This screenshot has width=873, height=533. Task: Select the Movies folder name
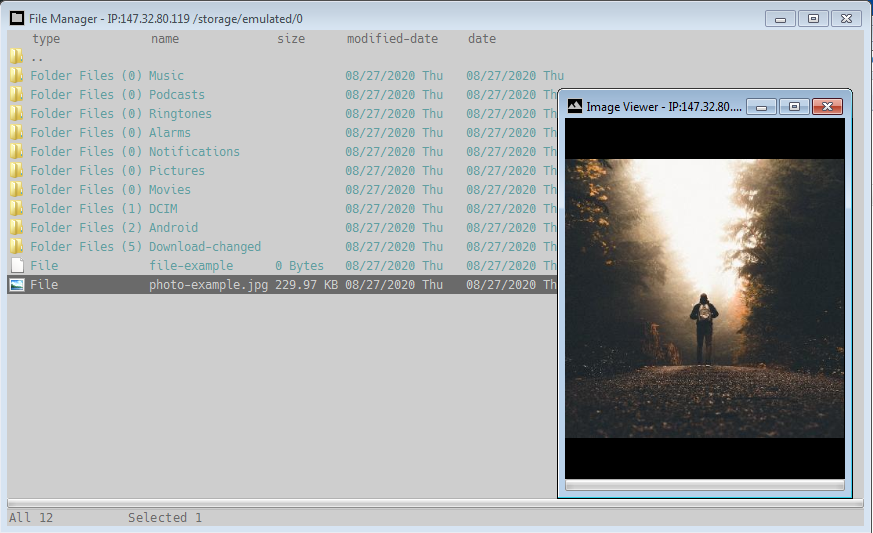tap(169, 189)
